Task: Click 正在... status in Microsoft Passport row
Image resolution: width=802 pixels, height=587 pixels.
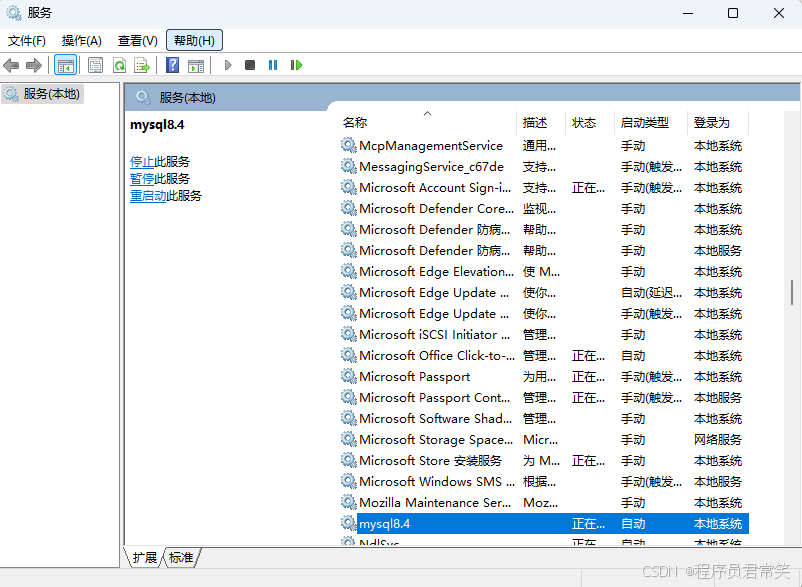Action: point(588,377)
